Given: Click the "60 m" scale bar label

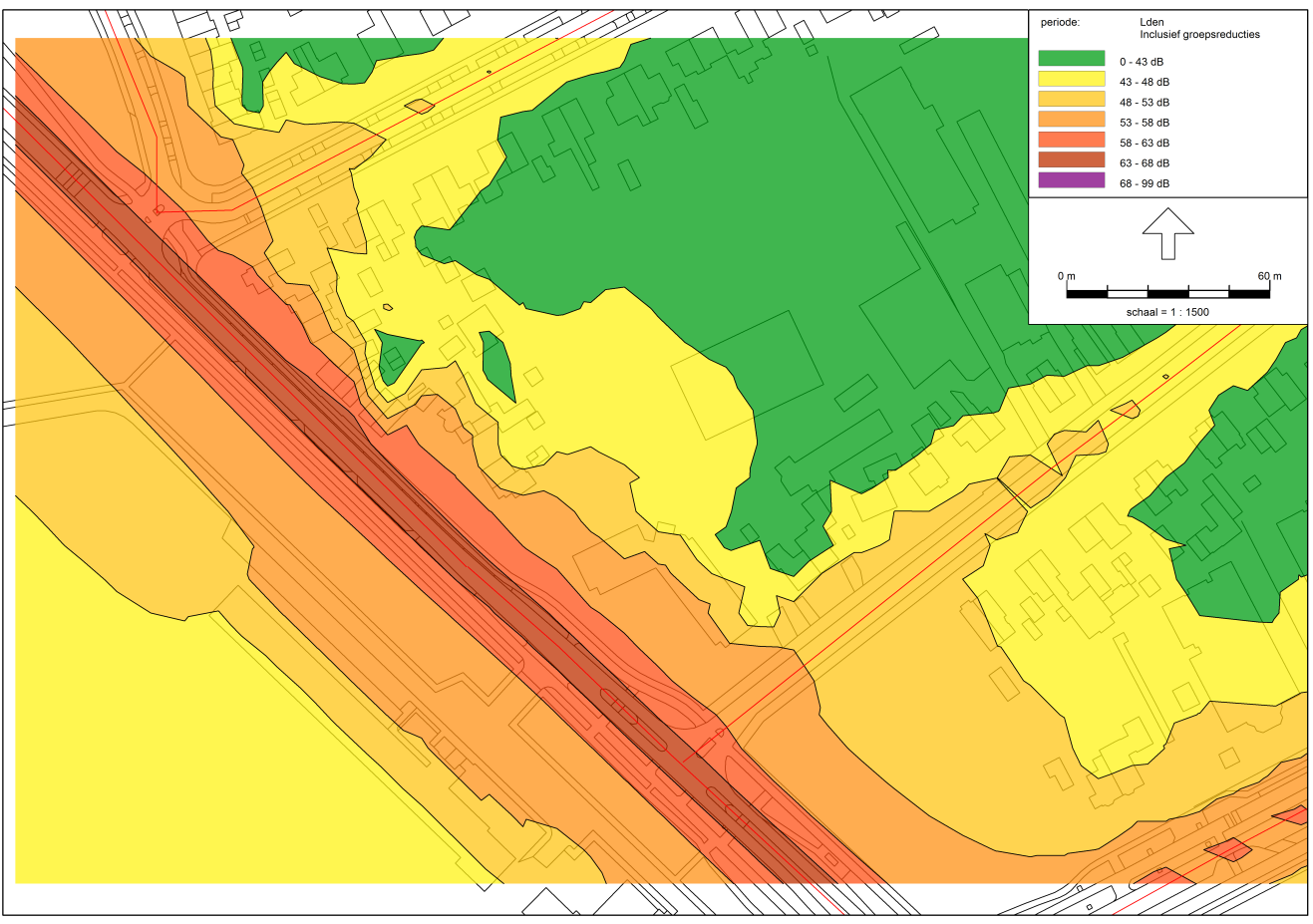Looking at the screenshot, I should [x=1269, y=276].
